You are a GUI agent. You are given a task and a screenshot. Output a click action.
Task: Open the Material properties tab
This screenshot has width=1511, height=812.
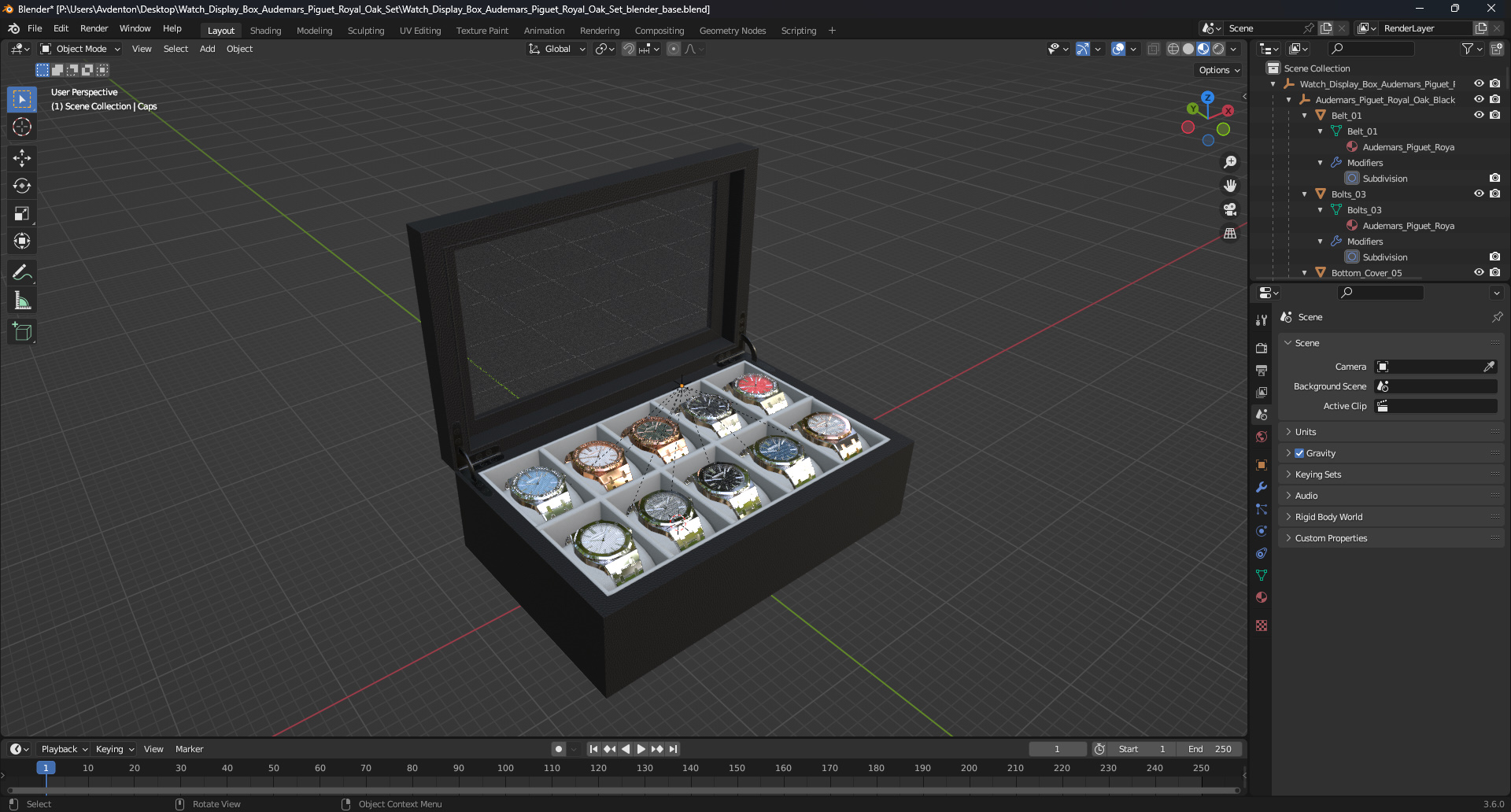tap(1262, 597)
